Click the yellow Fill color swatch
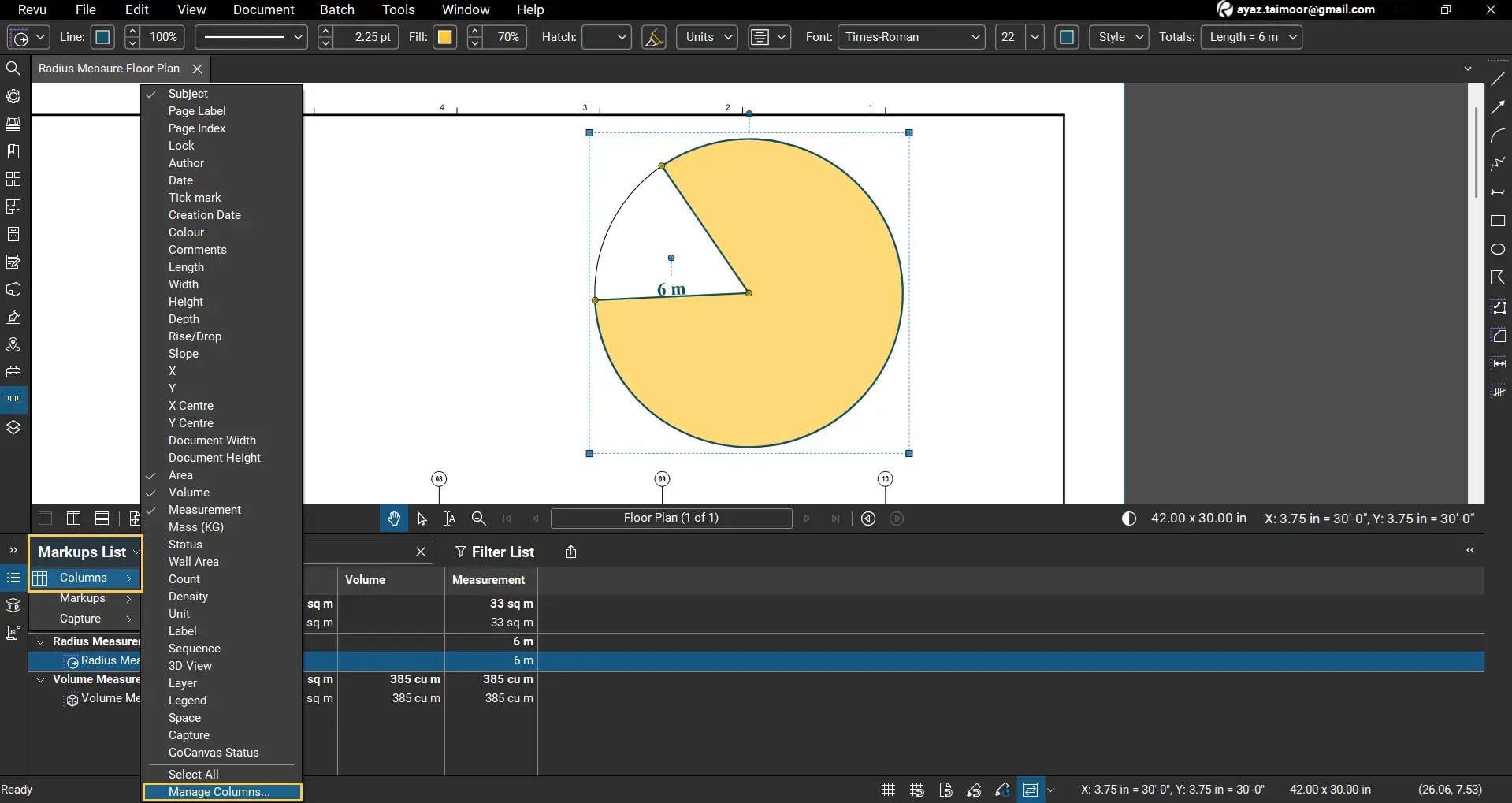The image size is (1512, 803). pyautogui.click(x=445, y=37)
